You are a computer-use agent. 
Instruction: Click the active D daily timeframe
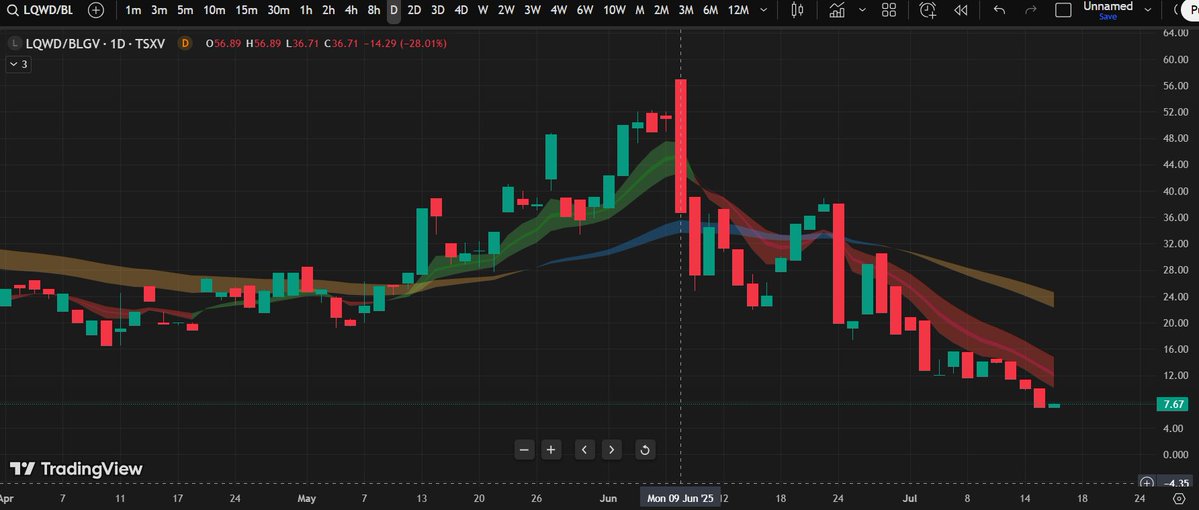tap(394, 10)
